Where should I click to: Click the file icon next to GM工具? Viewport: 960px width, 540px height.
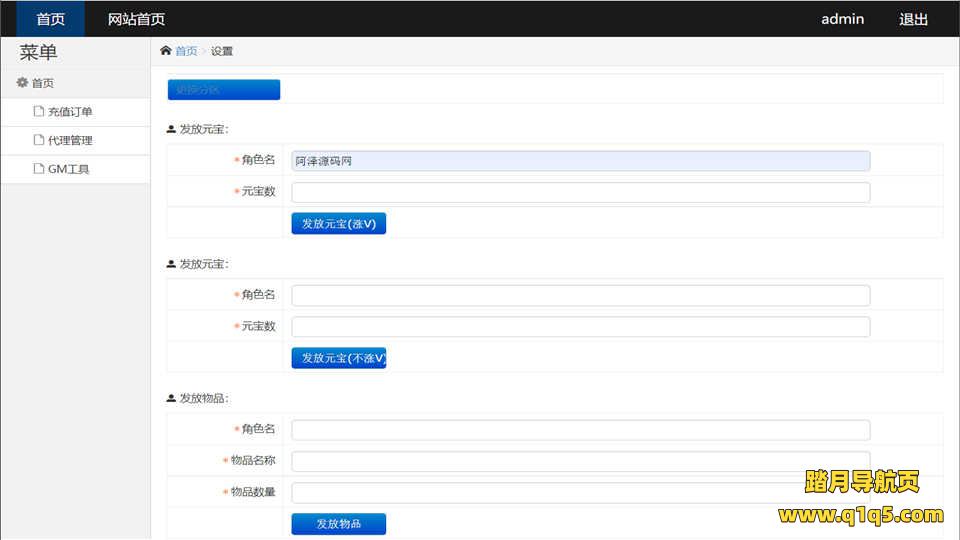(39, 169)
